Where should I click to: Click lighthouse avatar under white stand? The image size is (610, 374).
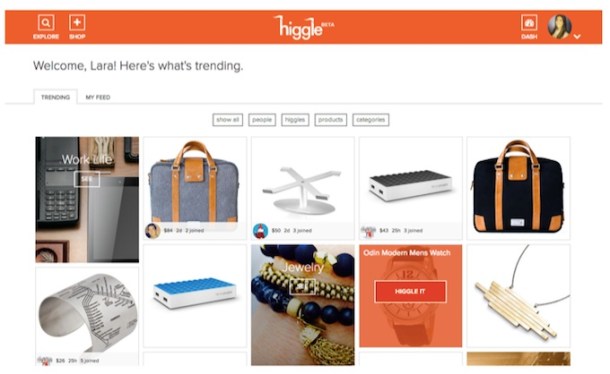(x=260, y=231)
